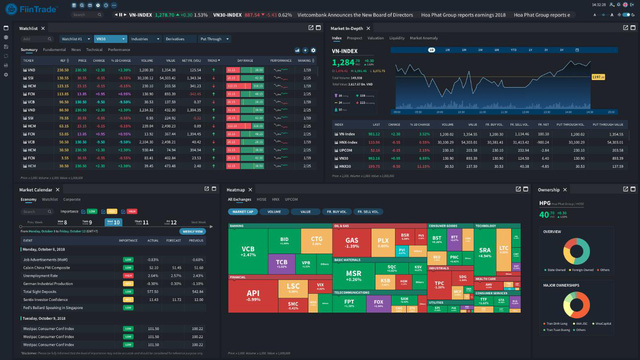
Task: Open the calendar date picker on chart range bar
Action: [577, 50]
